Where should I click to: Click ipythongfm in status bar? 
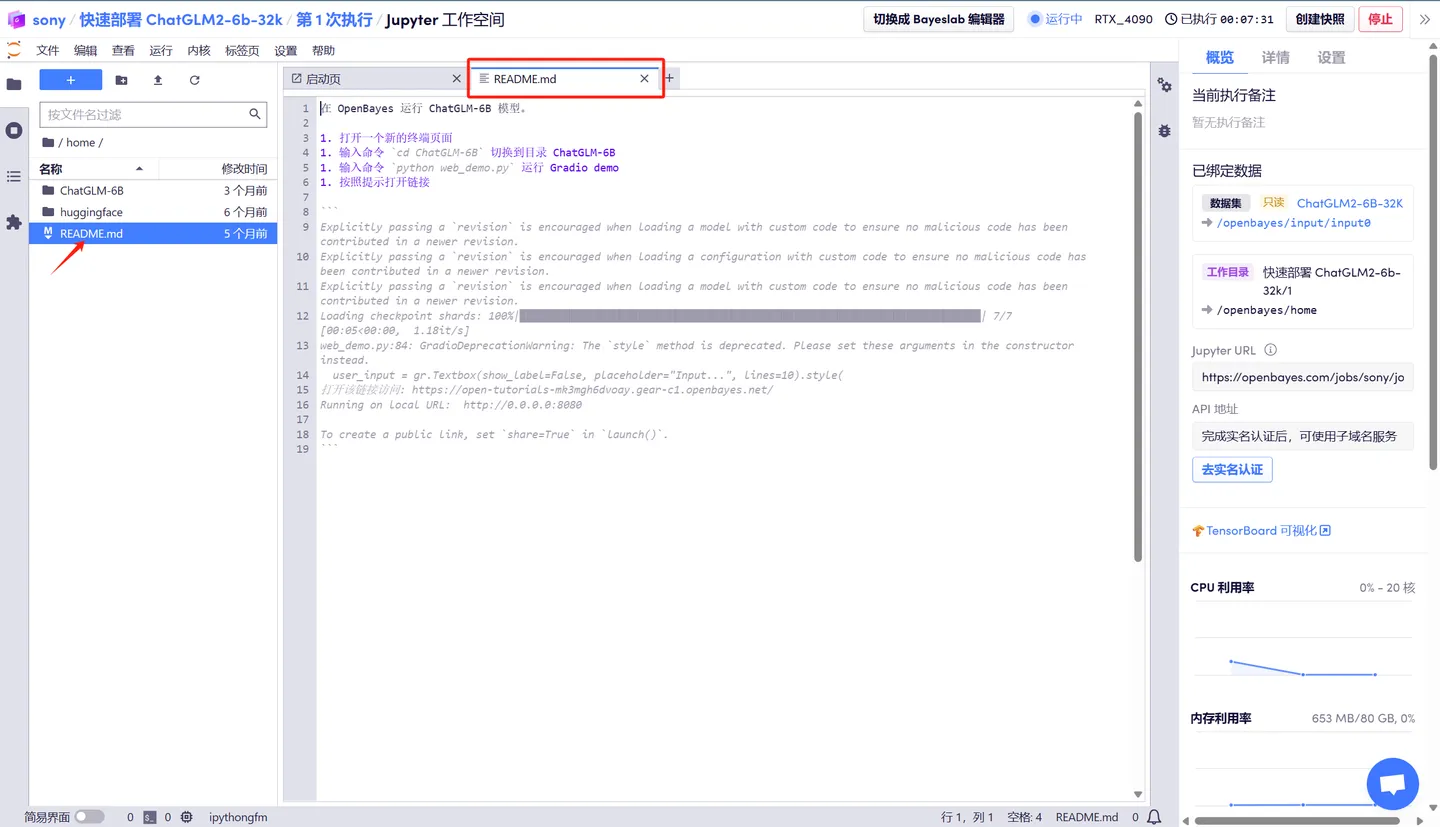click(x=238, y=817)
